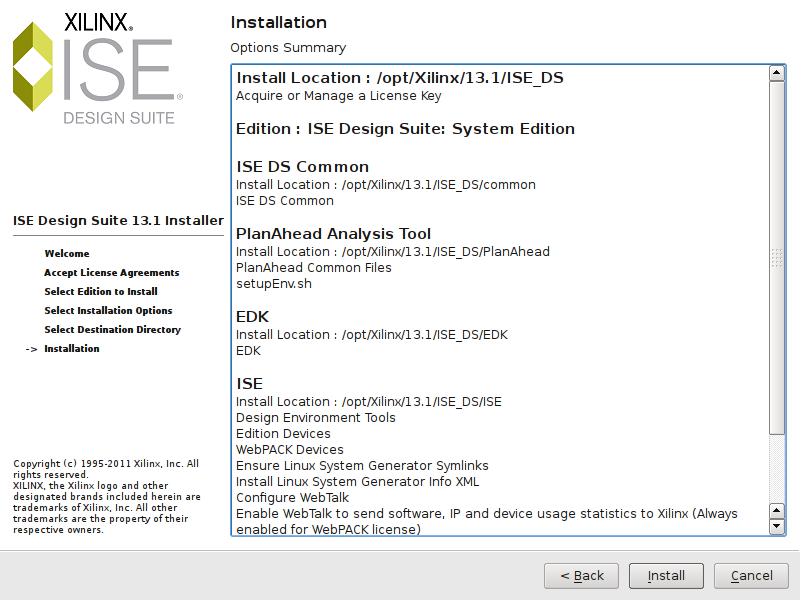Click the Xilinx copyright notice text
The image size is (800, 600).
coord(107,496)
